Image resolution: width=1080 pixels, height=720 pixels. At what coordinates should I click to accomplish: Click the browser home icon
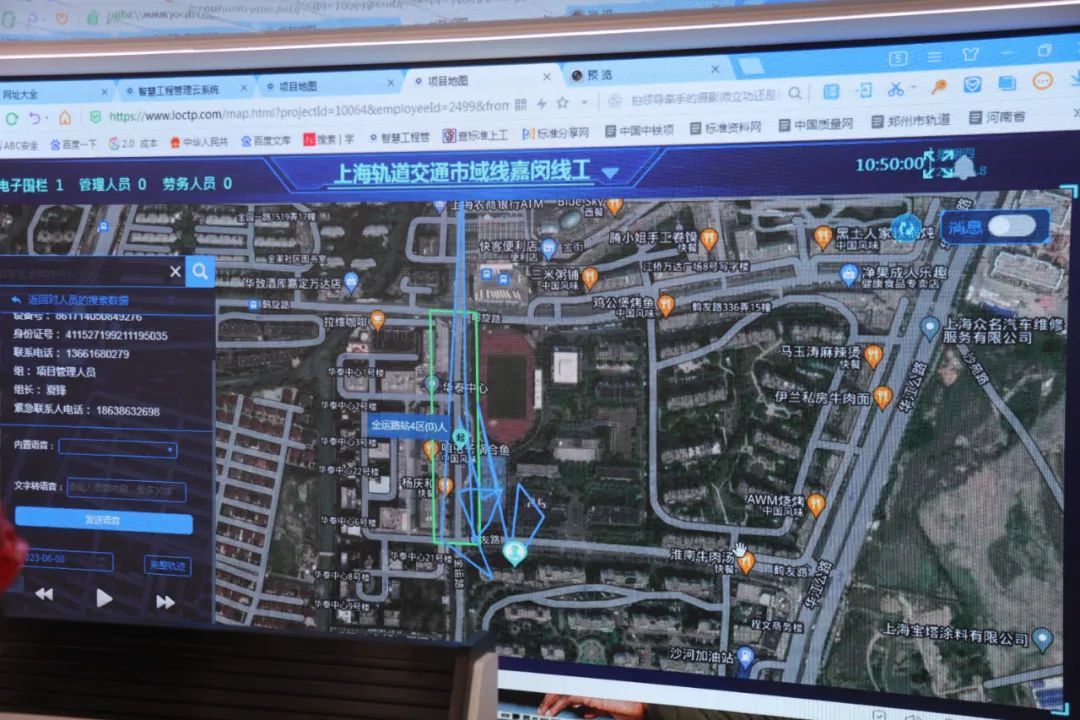pyautogui.click(x=65, y=117)
